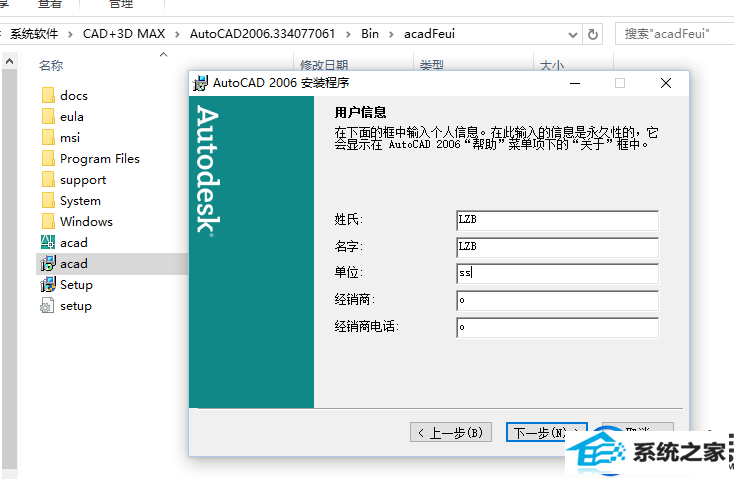Click the scroll up arrow in Explorer navigation pane

tap(9, 61)
